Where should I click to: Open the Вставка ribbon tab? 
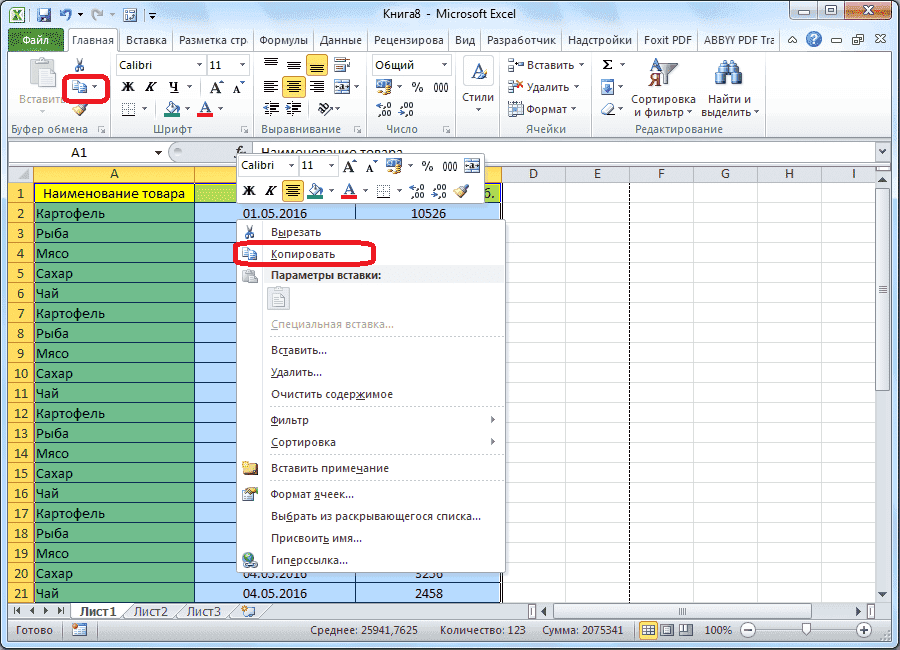point(146,39)
